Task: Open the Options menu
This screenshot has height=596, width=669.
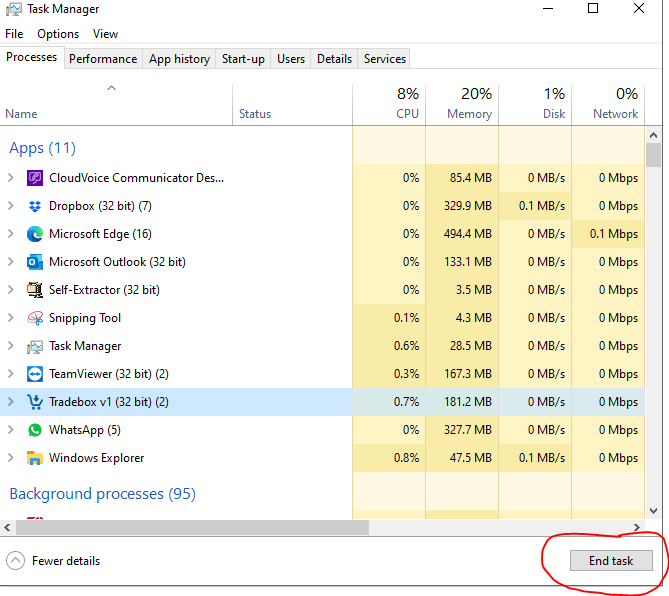Action: (x=58, y=34)
